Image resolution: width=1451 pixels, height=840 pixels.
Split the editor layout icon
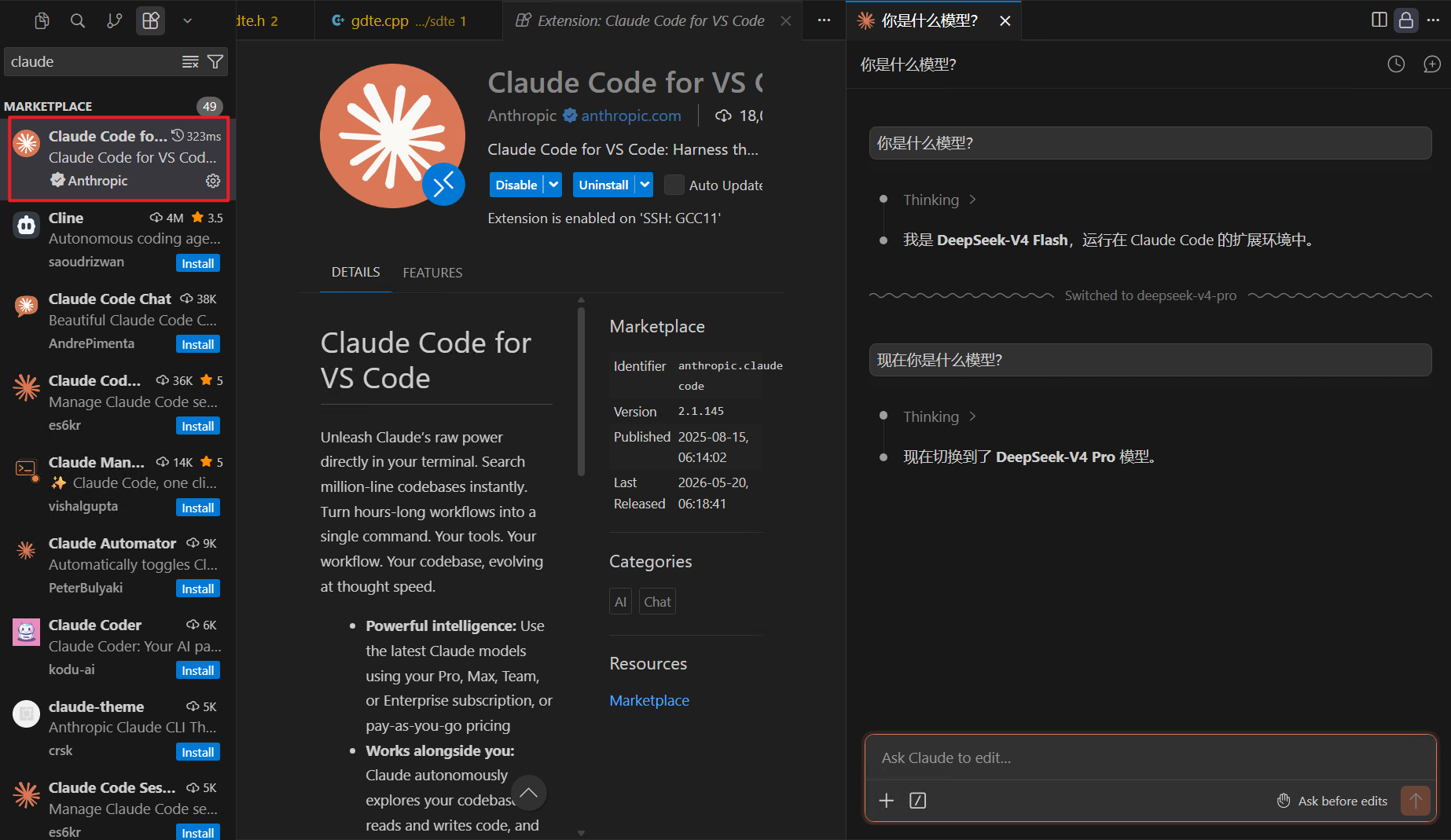[1379, 20]
